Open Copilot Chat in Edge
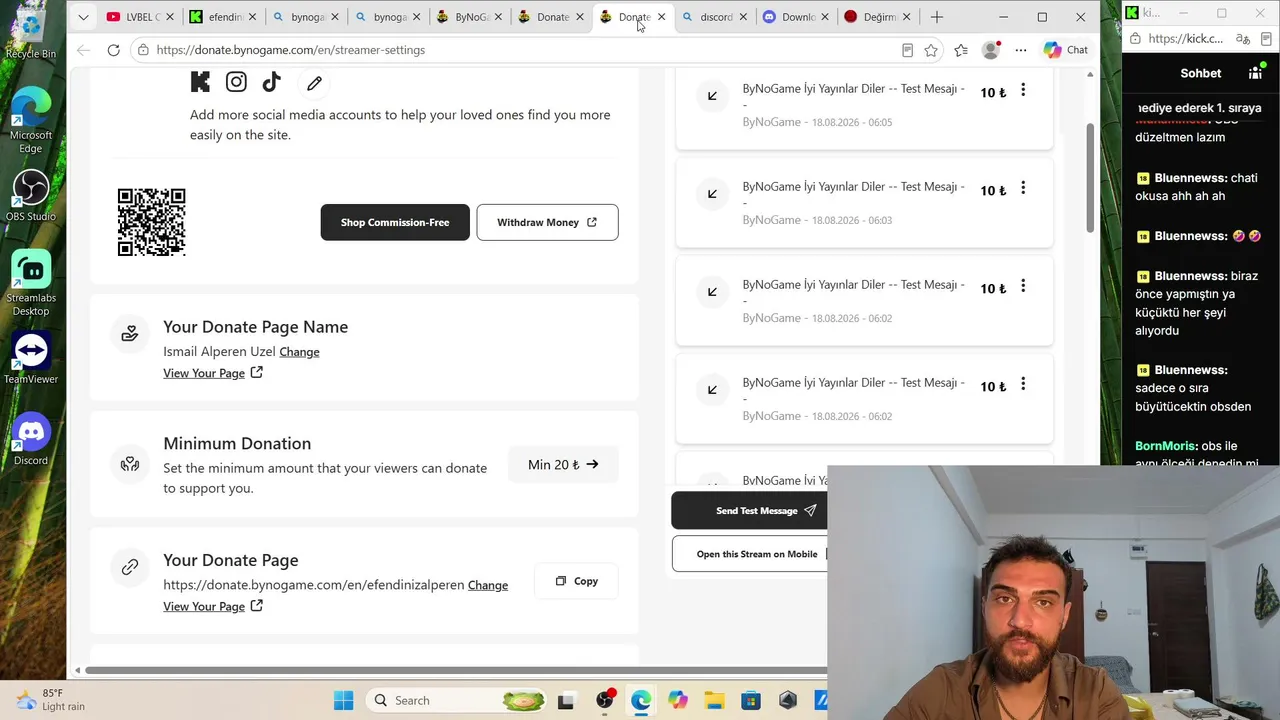This screenshot has width=1280, height=720. [1065, 50]
